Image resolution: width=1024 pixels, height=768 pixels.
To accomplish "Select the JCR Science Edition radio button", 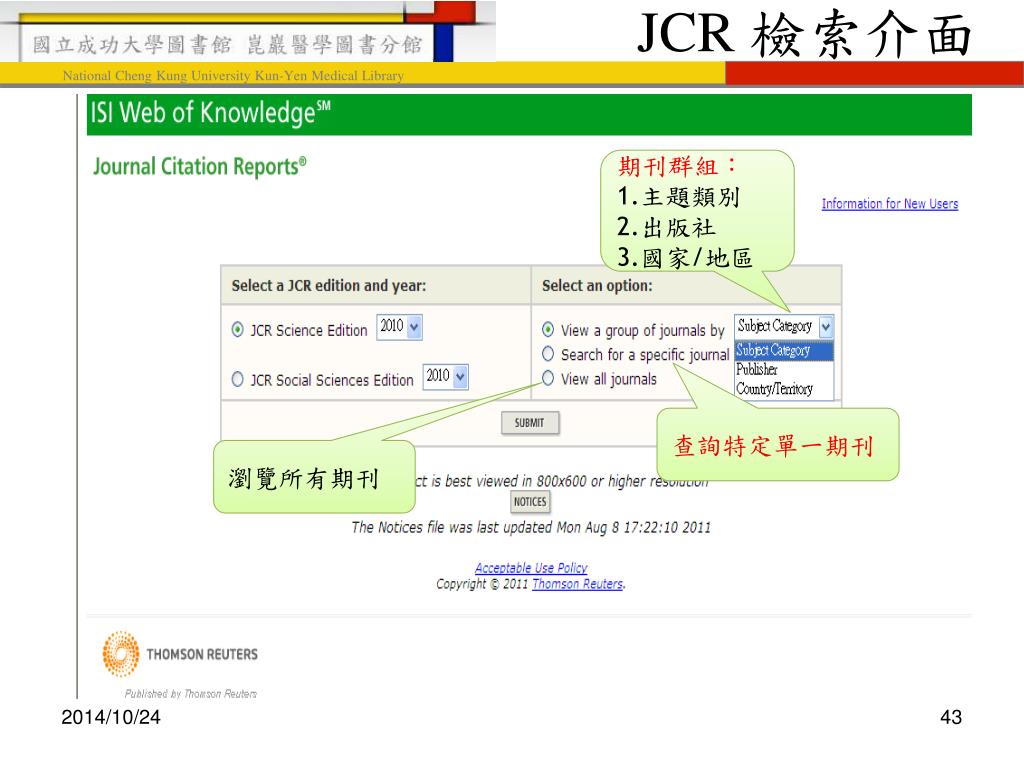I will click(x=238, y=329).
